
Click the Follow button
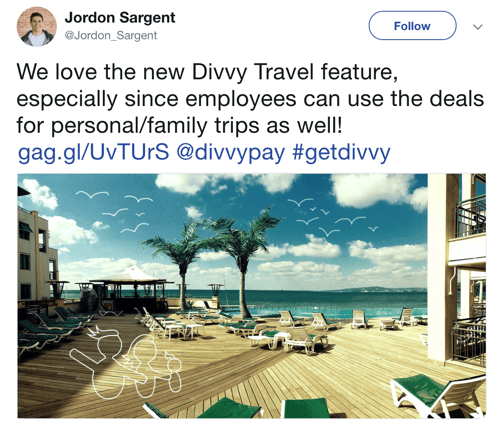coord(412,26)
